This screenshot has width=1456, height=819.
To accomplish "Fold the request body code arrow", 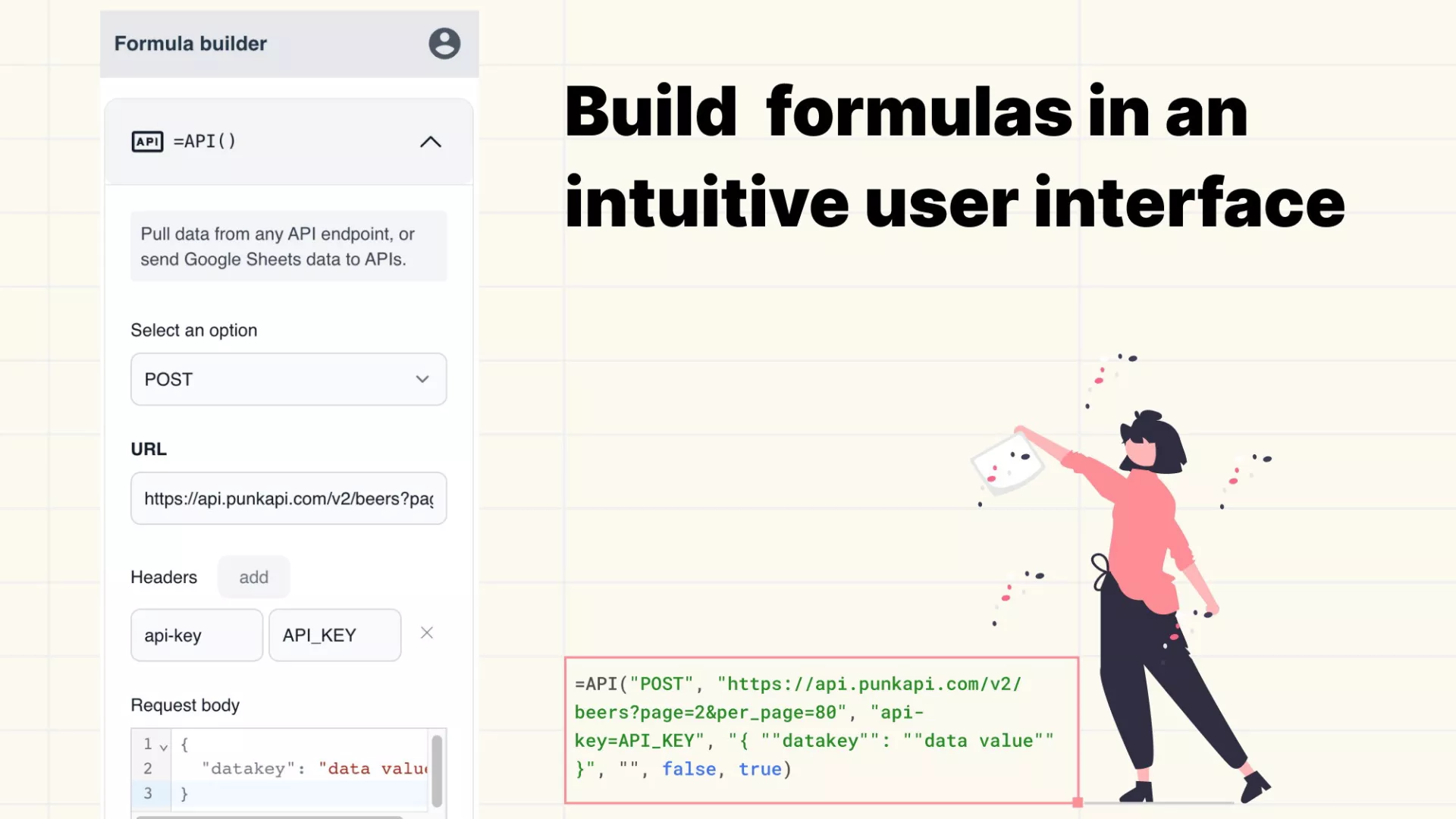I will tap(164, 747).
